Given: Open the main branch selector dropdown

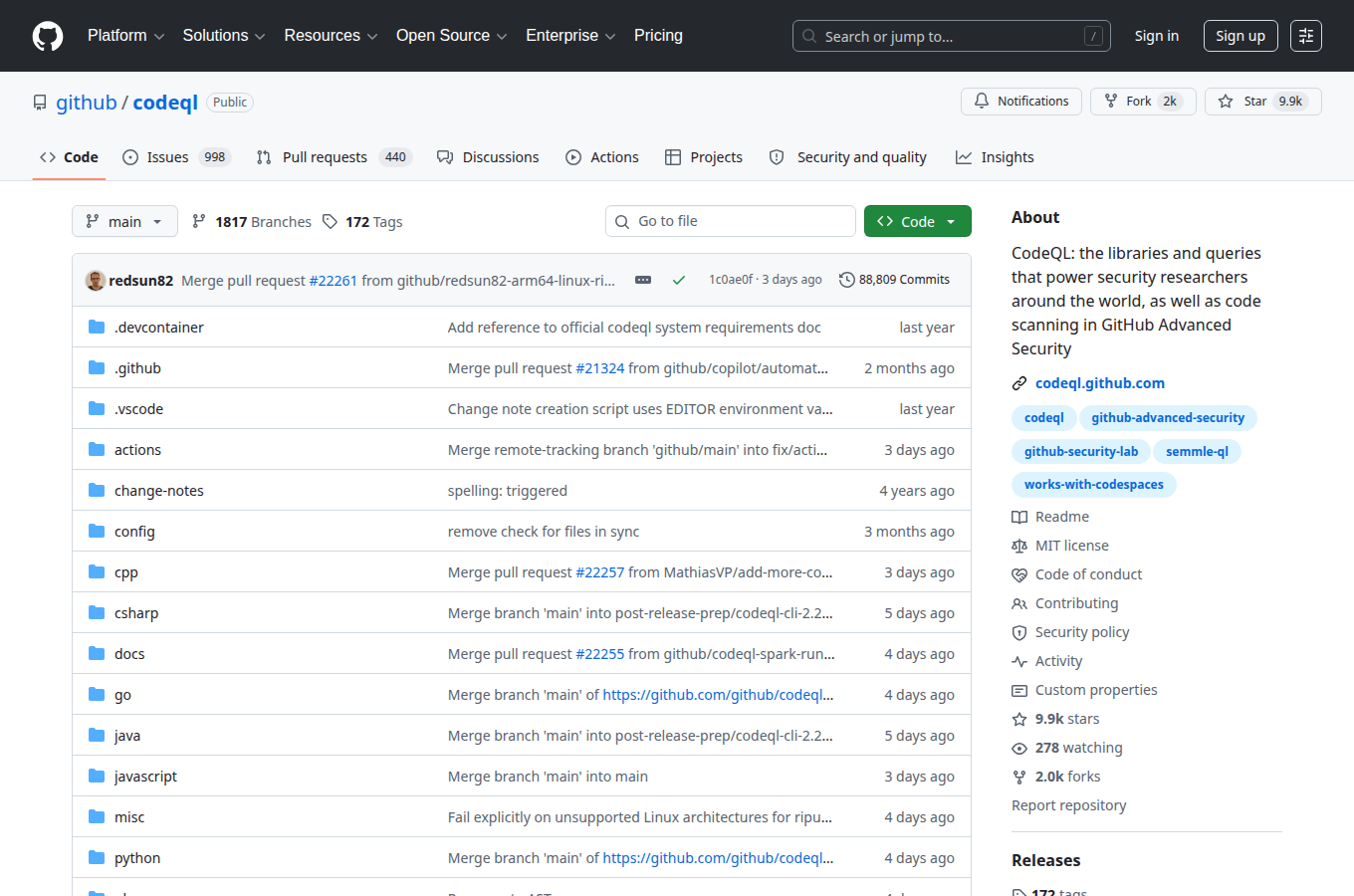Looking at the screenshot, I should [124, 221].
